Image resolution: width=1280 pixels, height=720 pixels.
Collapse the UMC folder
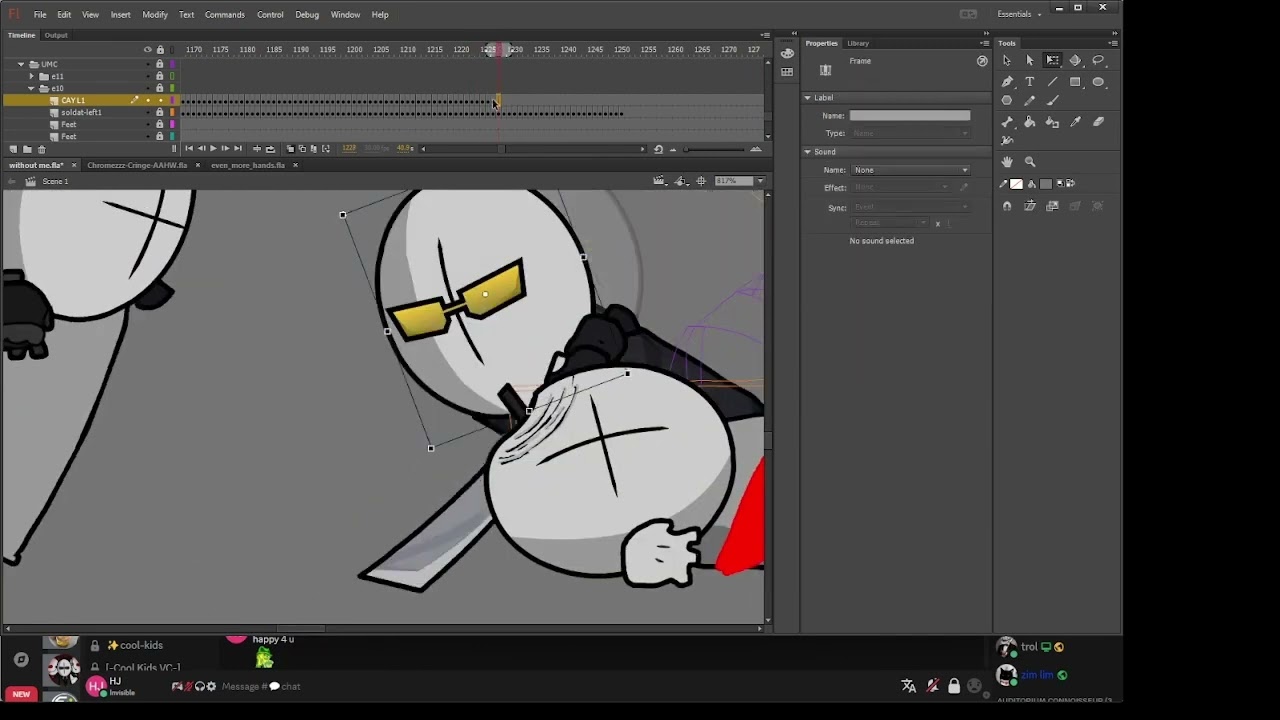tap(20, 64)
